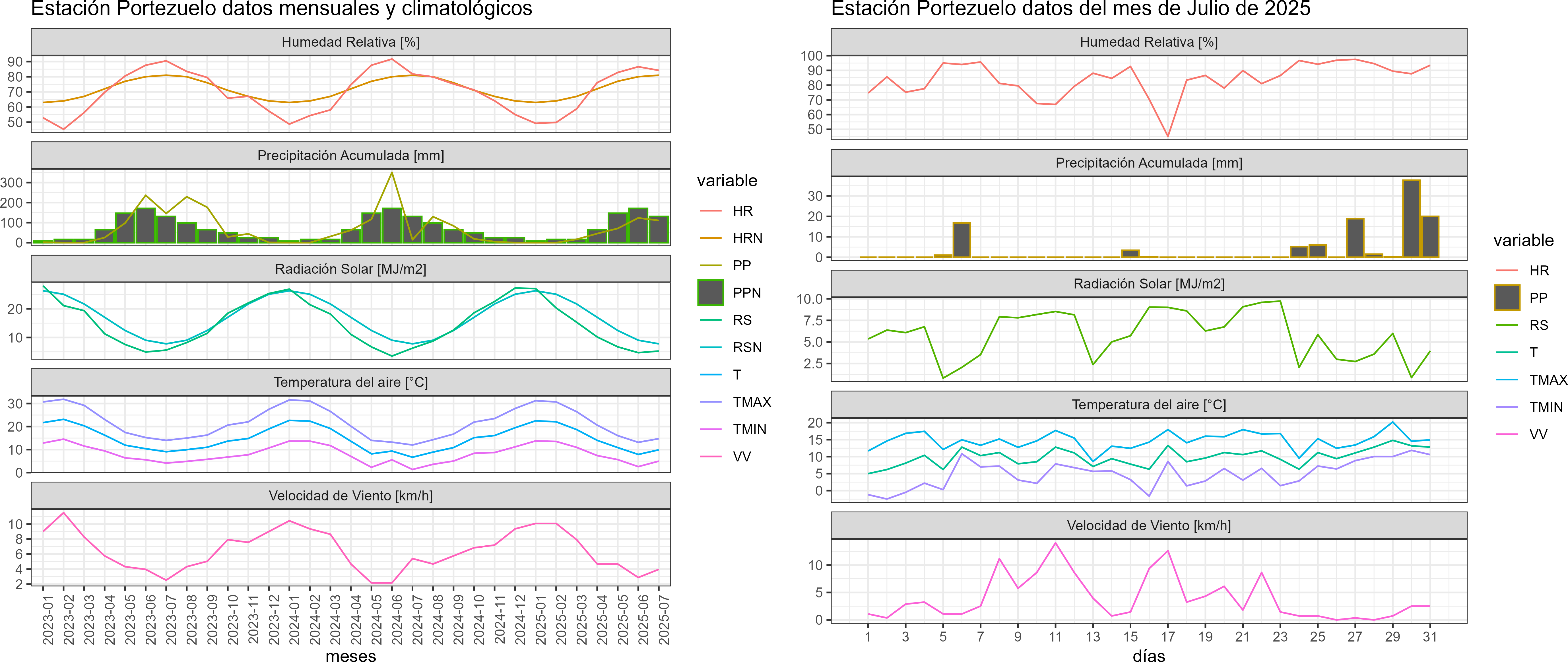Click the 2023-02 wind speed peak in monthly chart
The image size is (1568, 662).
coord(63,513)
